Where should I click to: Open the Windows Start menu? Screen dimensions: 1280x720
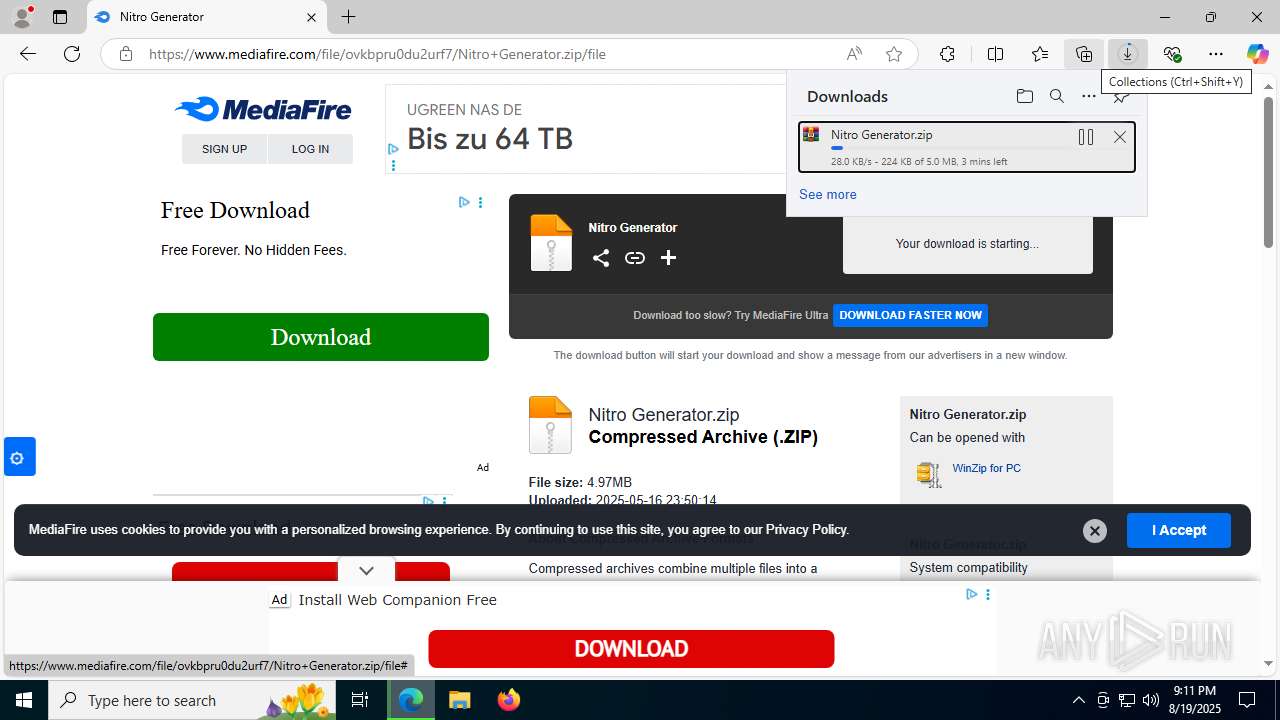click(24, 700)
